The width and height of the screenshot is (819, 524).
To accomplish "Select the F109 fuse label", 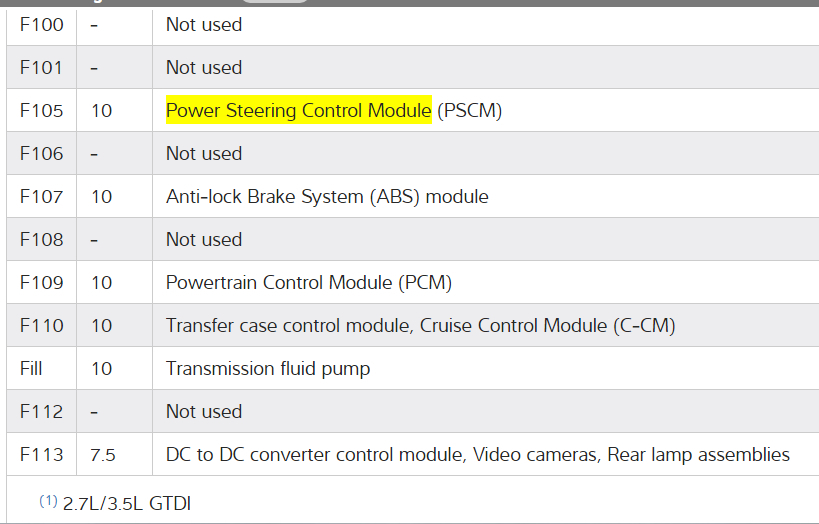I will tap(41, 283).
